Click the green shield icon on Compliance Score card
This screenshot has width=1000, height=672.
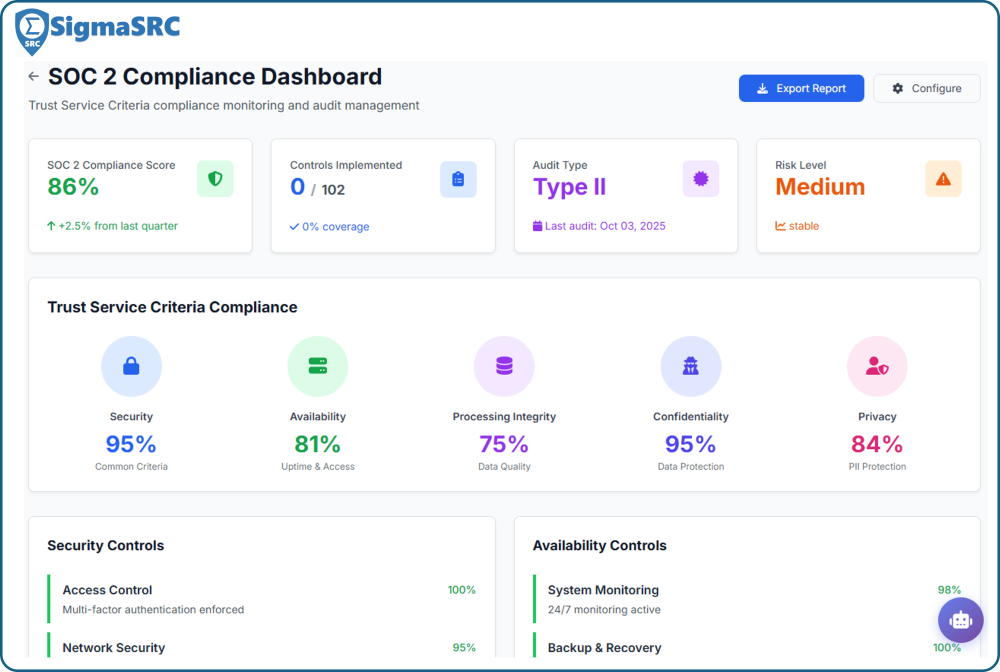point(215,179)
